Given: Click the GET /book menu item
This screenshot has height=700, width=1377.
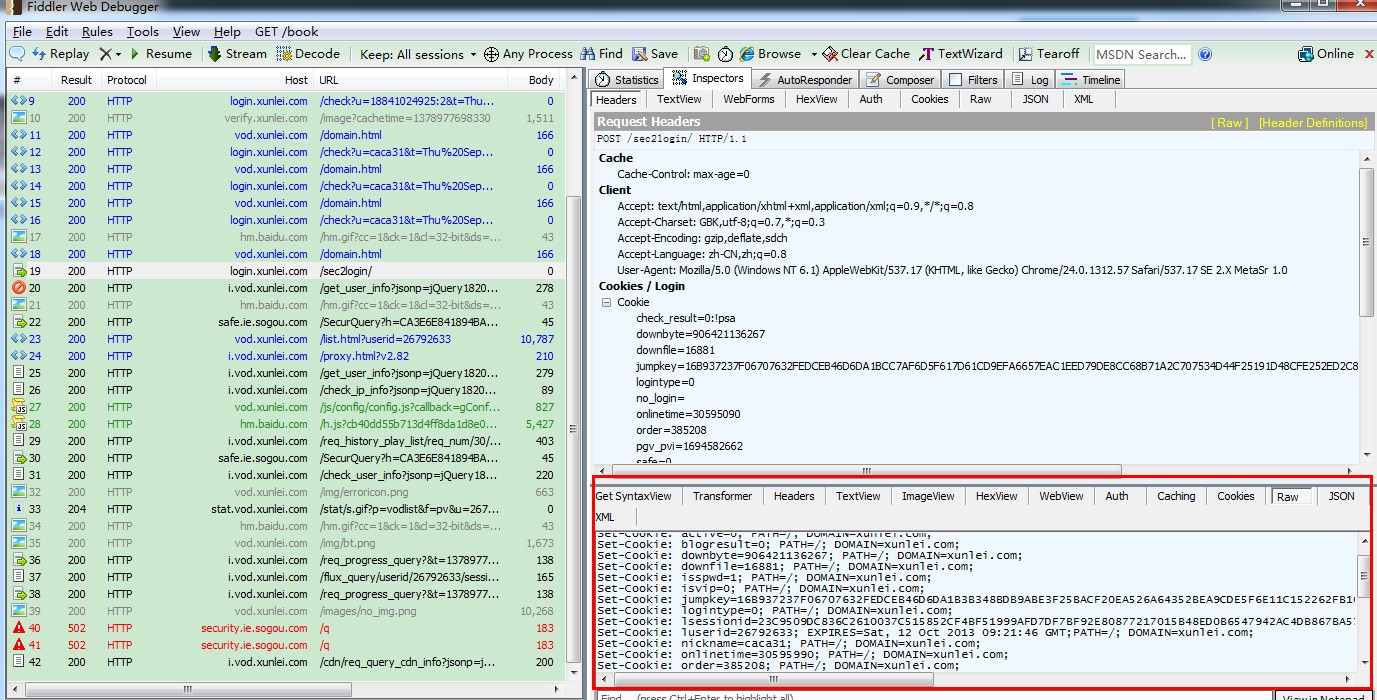Looking at the screenshot, I should pos(287,32).
